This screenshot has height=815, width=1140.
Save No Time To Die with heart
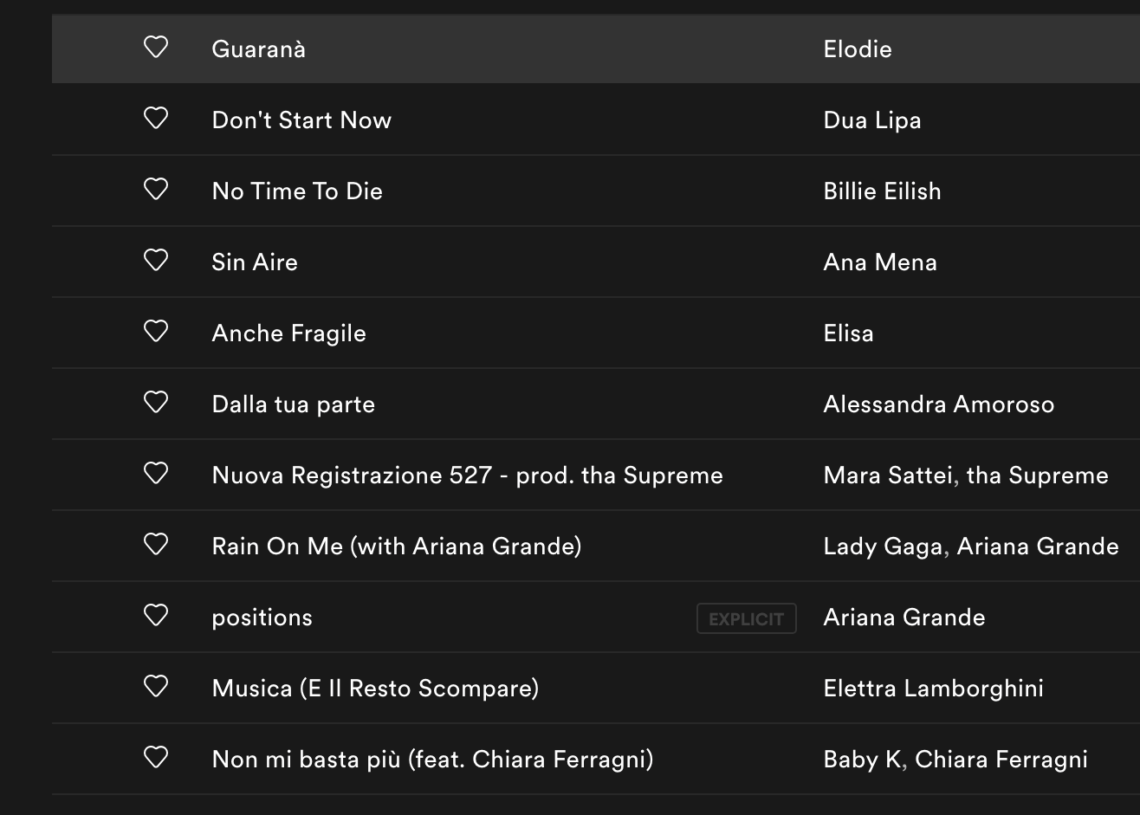pyautogui.click(x=154, y=190)
